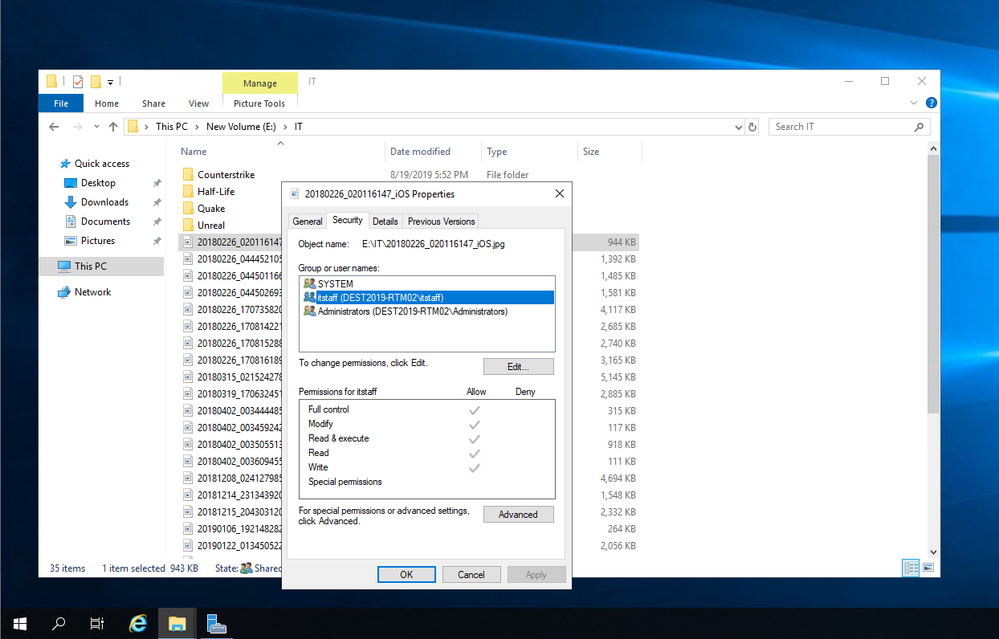The image size is (999, 639).
Task: Click the file list scrollbar down arrow
Action: 933,552
